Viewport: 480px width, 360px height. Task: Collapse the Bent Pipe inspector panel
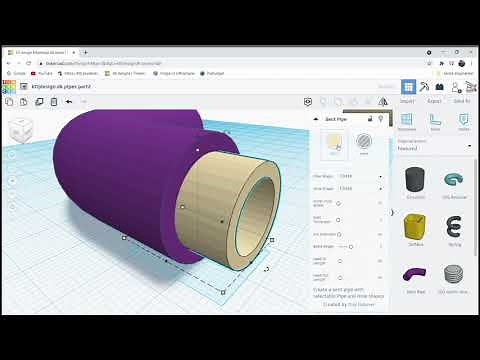(x=316, y=119)
